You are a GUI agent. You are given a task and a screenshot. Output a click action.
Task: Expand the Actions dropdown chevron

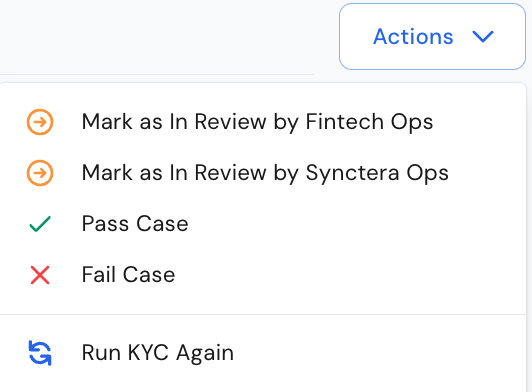[x=483, y=37]
